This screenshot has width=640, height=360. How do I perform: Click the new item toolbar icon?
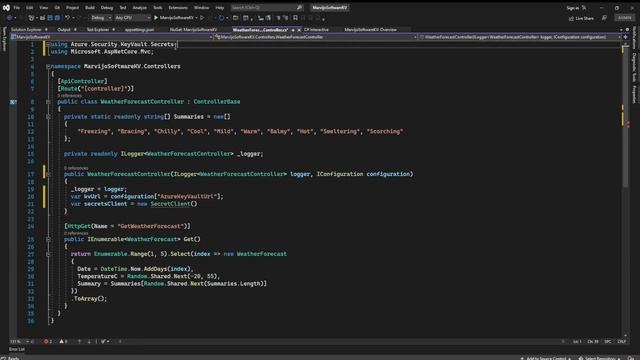click(31, 18)
